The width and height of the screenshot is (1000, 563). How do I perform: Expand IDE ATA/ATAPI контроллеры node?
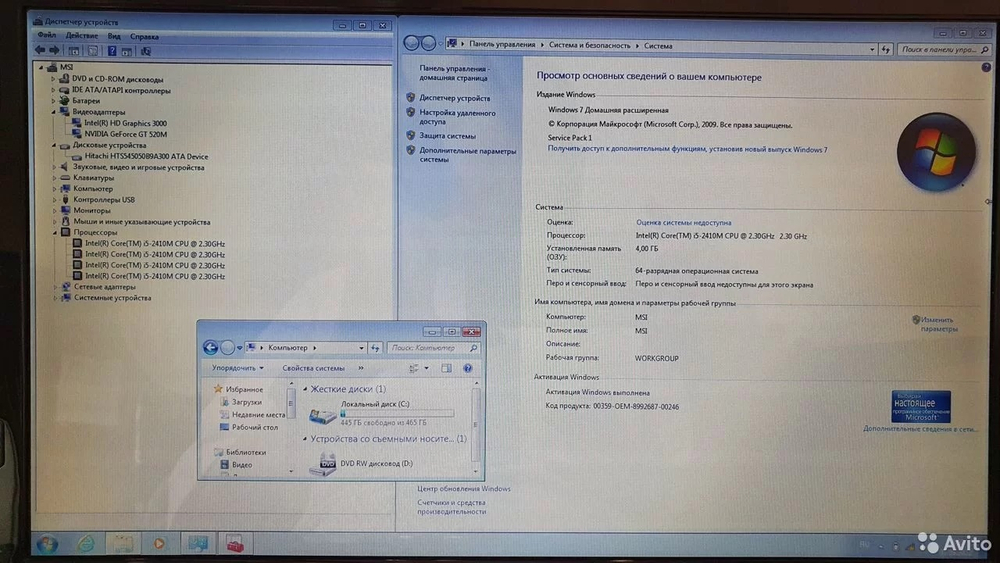point(54,91)
